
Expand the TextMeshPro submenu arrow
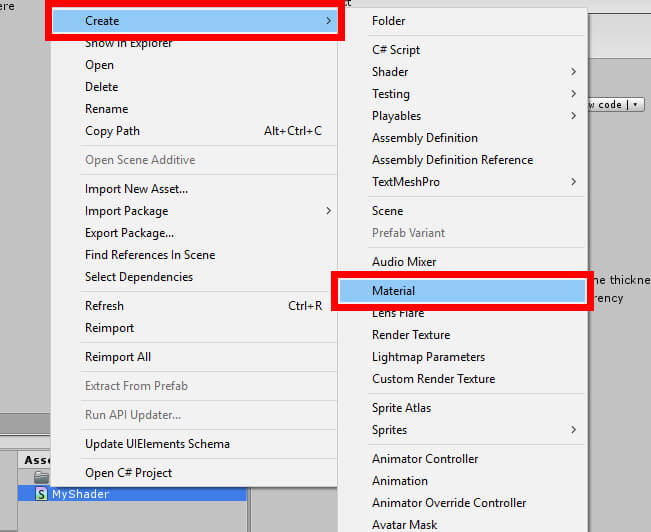point(573,182)
